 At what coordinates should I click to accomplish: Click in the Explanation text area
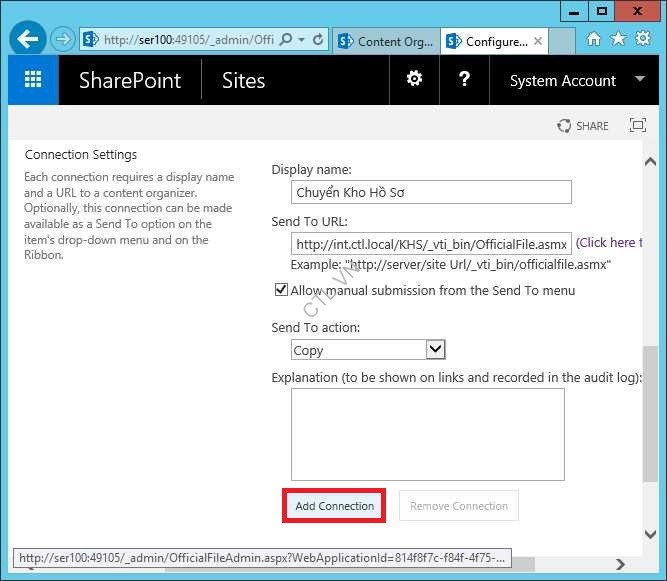(427, 434)
